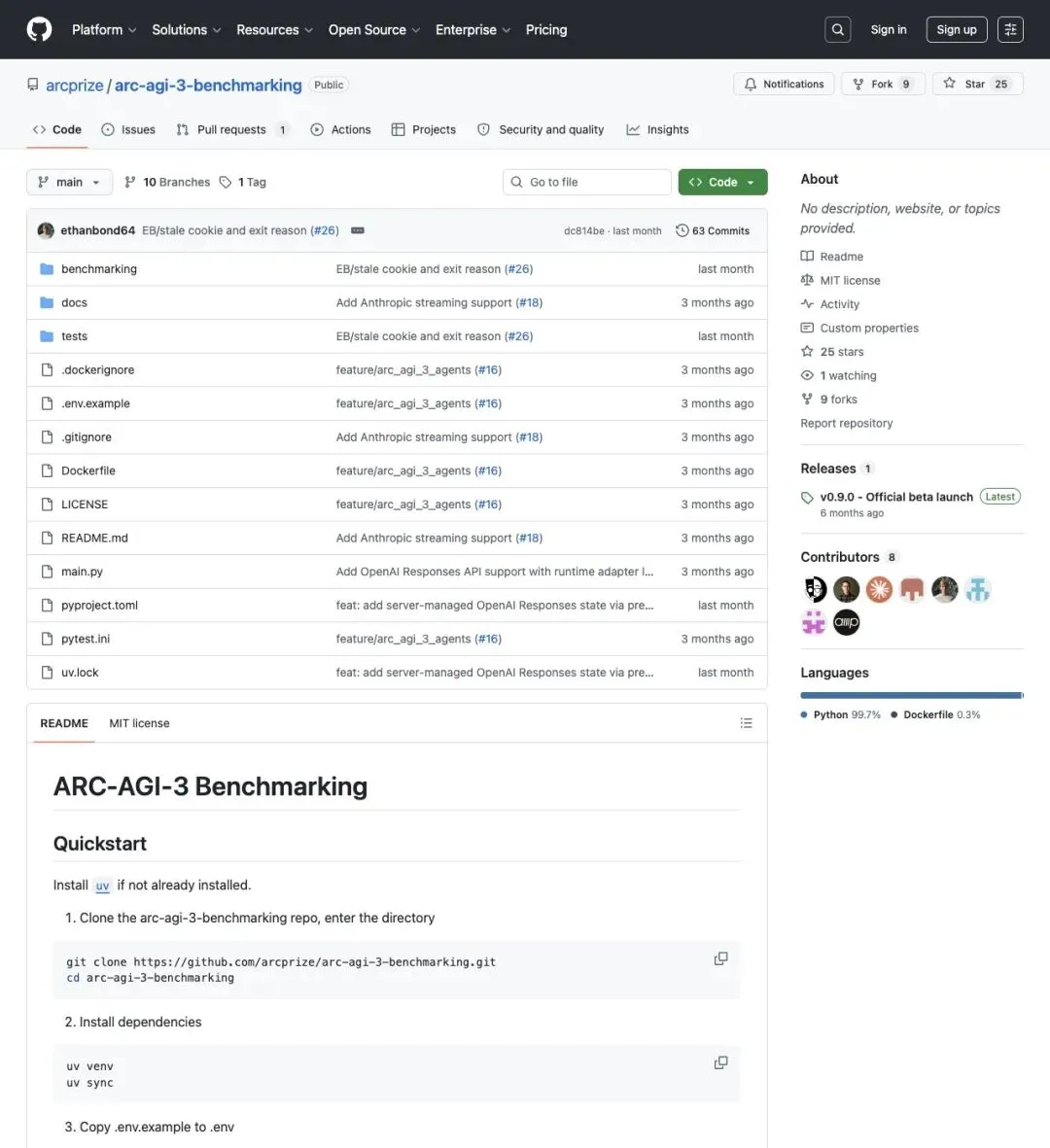
Task: Open the first contributor avatar
Action: 814,589
